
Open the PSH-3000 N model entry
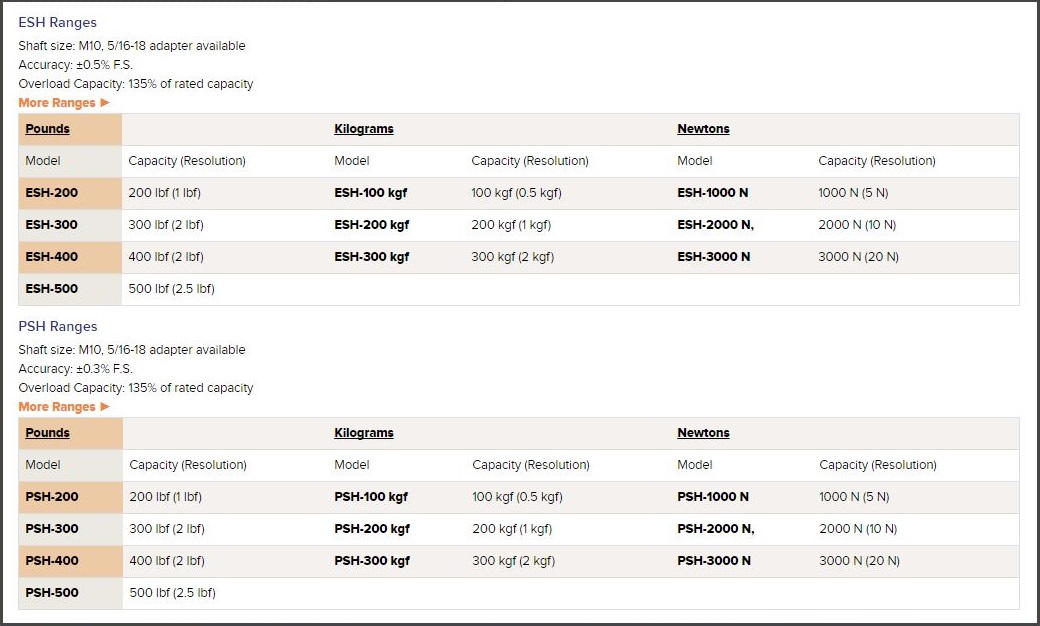pos(714,561)
